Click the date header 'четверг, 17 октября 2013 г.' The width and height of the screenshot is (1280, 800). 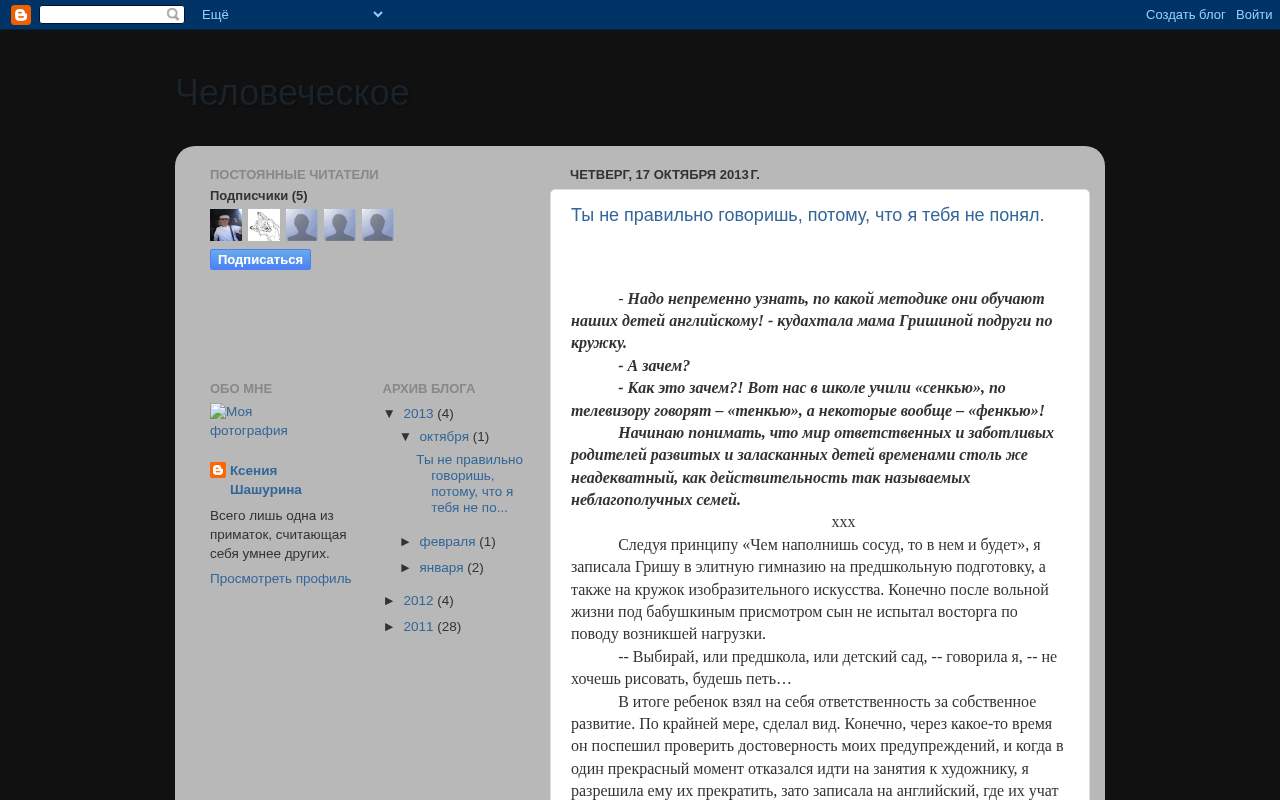pyautogui.click(x=665, y=175)
